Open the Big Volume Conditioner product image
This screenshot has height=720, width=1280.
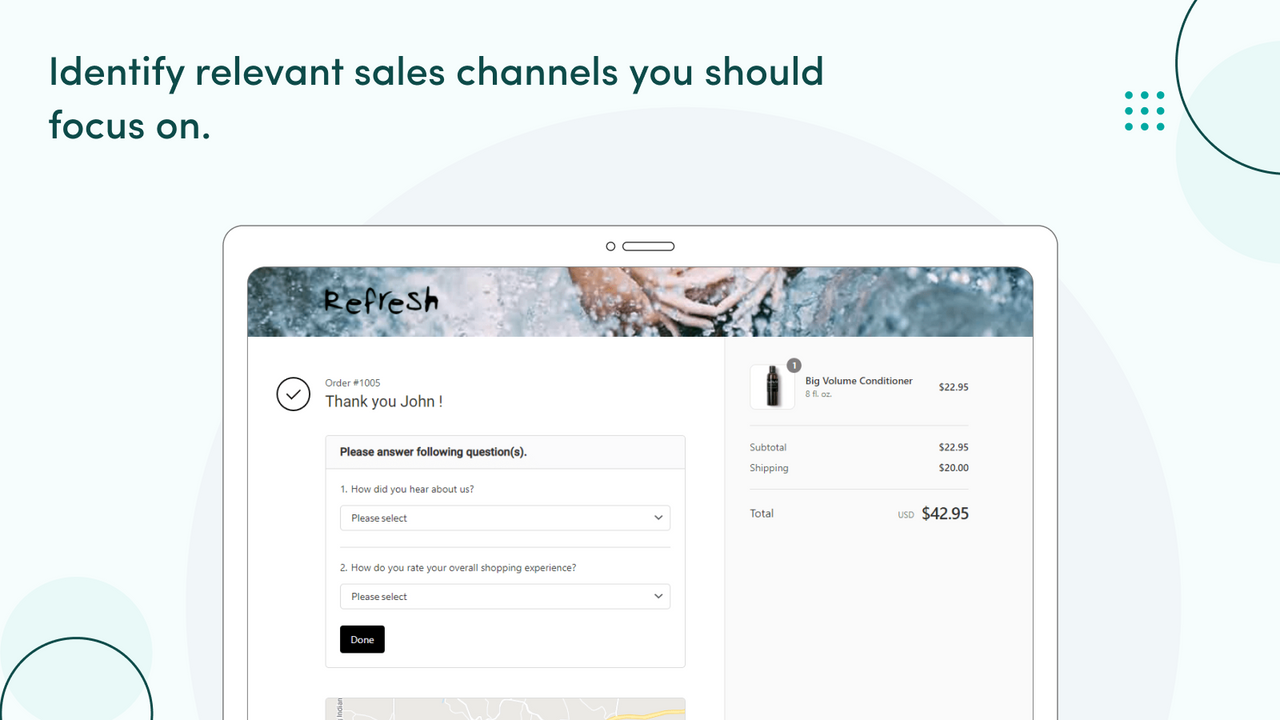pos(771,387)
